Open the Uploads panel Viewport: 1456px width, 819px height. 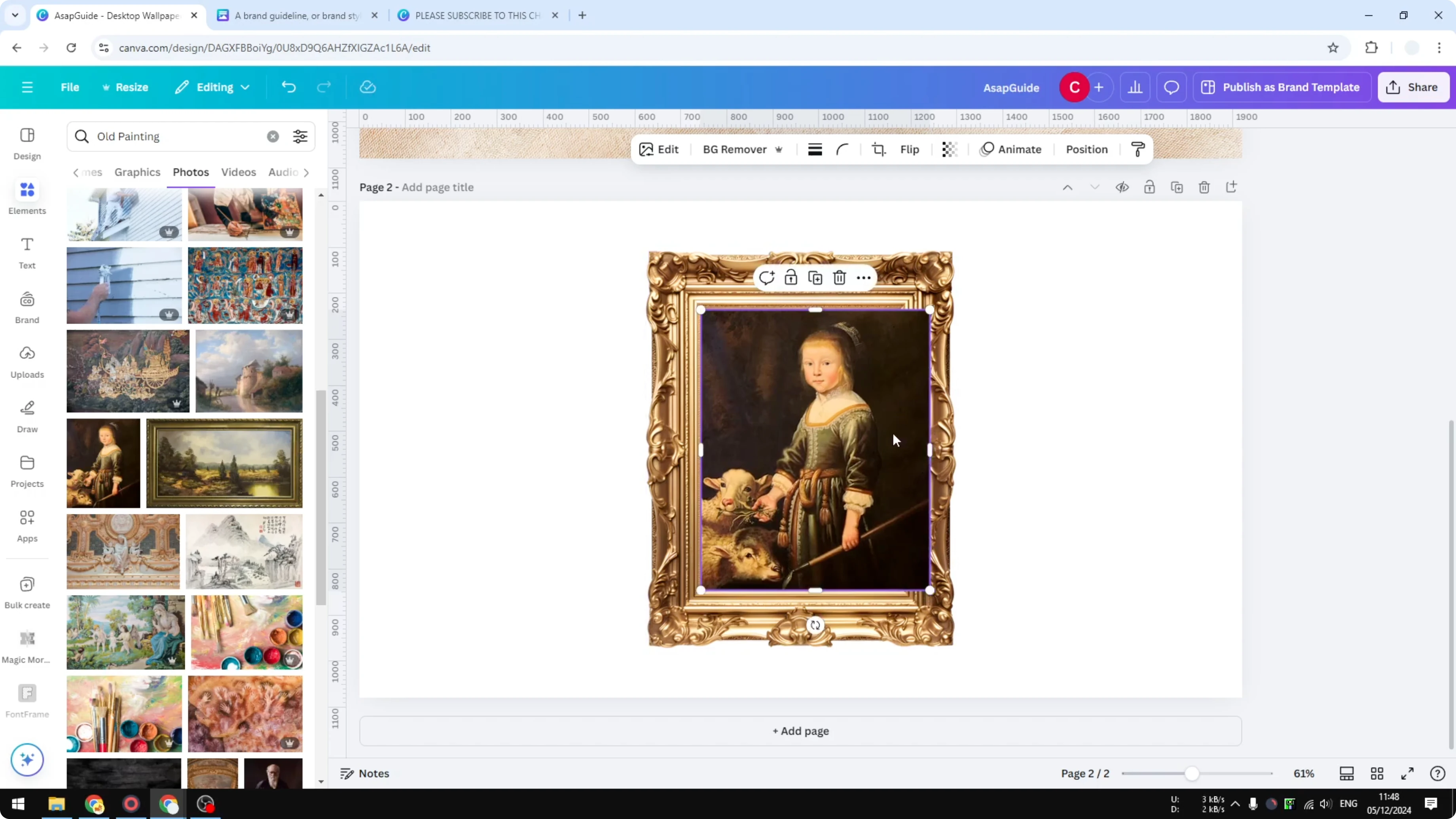pyautogui.click(x=27, y=362)
